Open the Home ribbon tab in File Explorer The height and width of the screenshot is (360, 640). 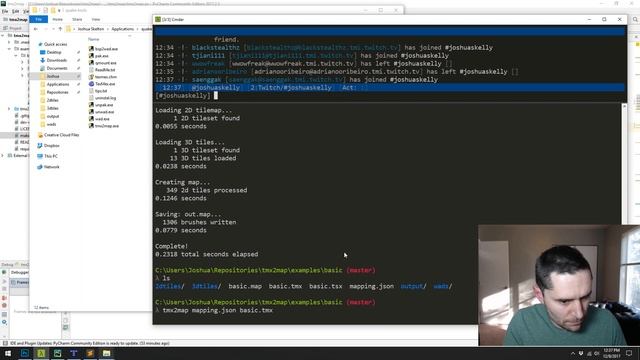point(58,19)
